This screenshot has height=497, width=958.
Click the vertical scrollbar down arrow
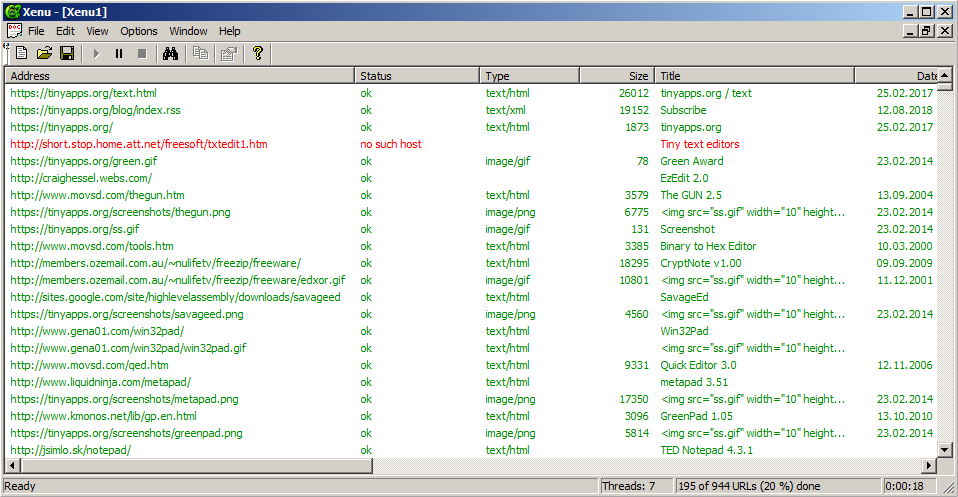tap(946, 450)
